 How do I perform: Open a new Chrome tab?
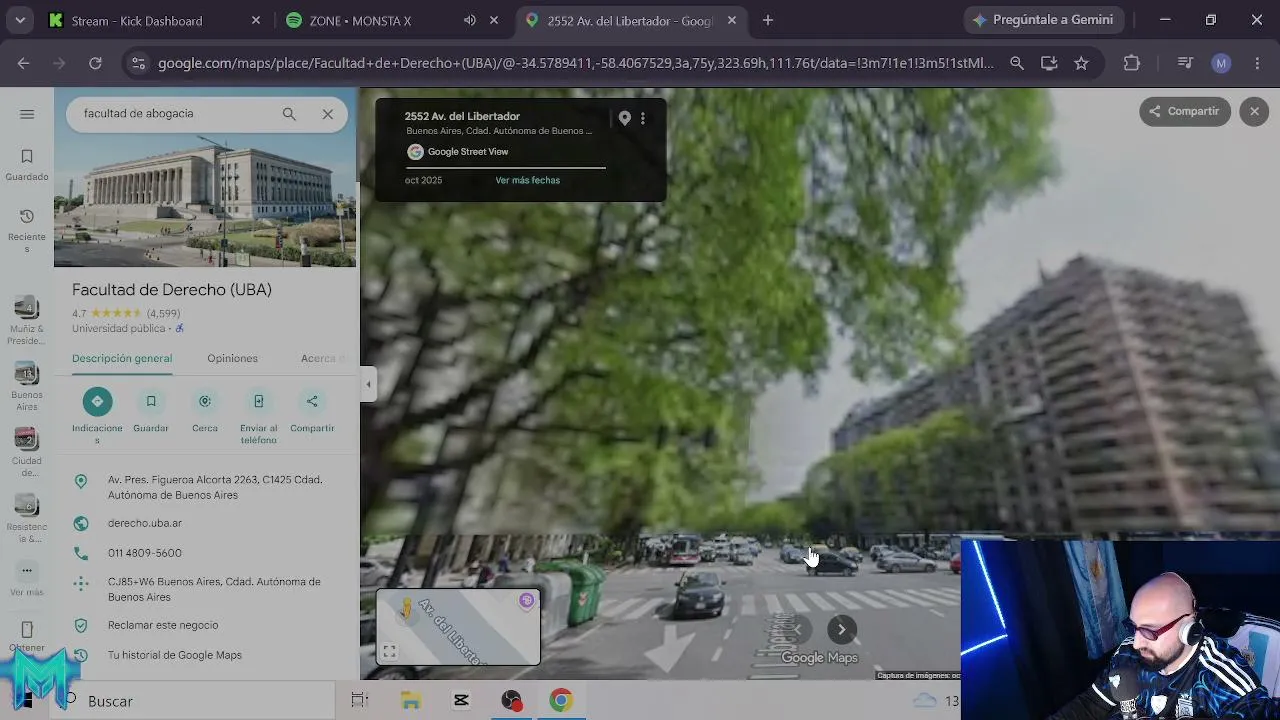767,20
